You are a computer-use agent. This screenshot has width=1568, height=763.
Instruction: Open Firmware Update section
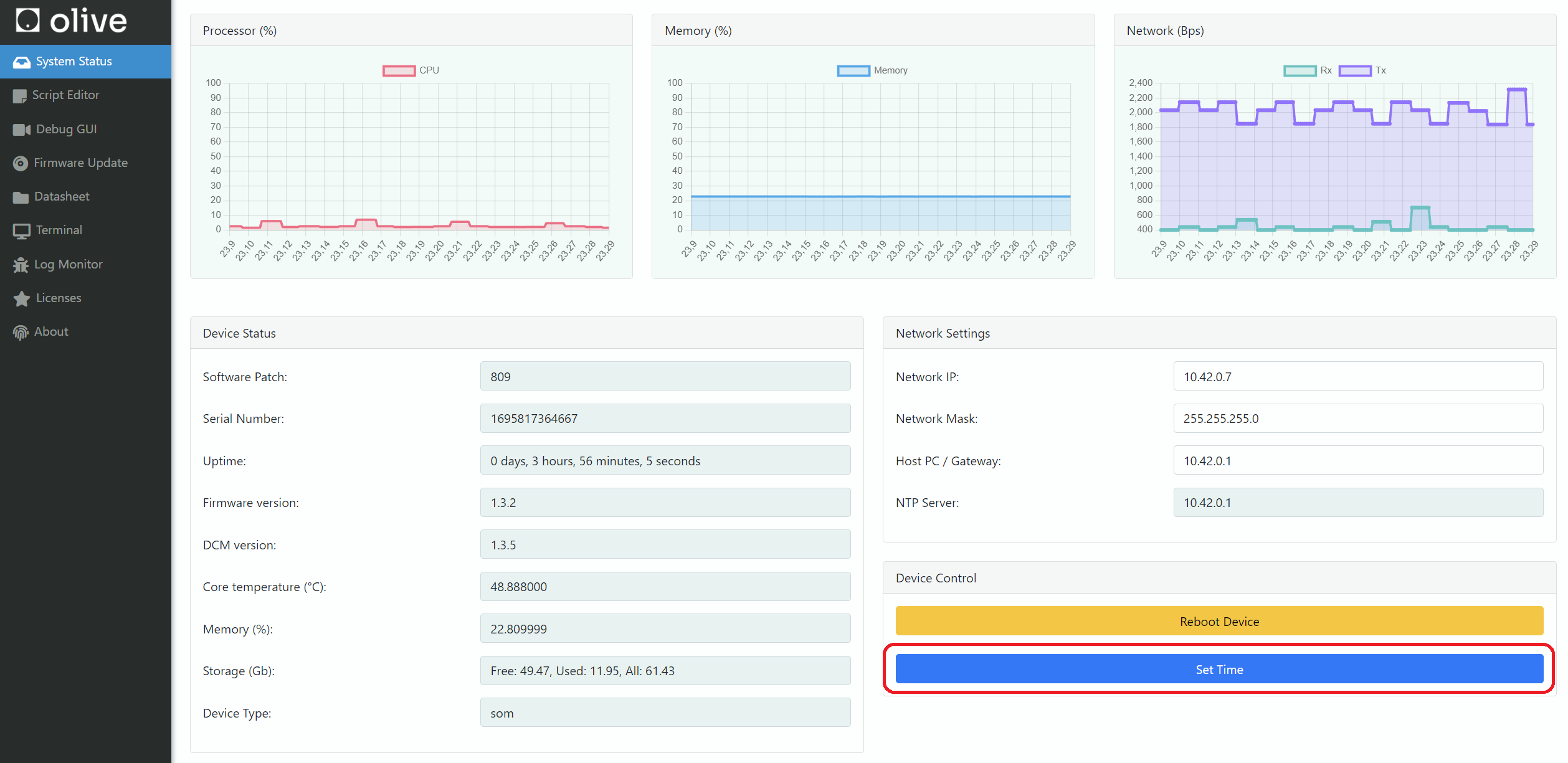85,163
